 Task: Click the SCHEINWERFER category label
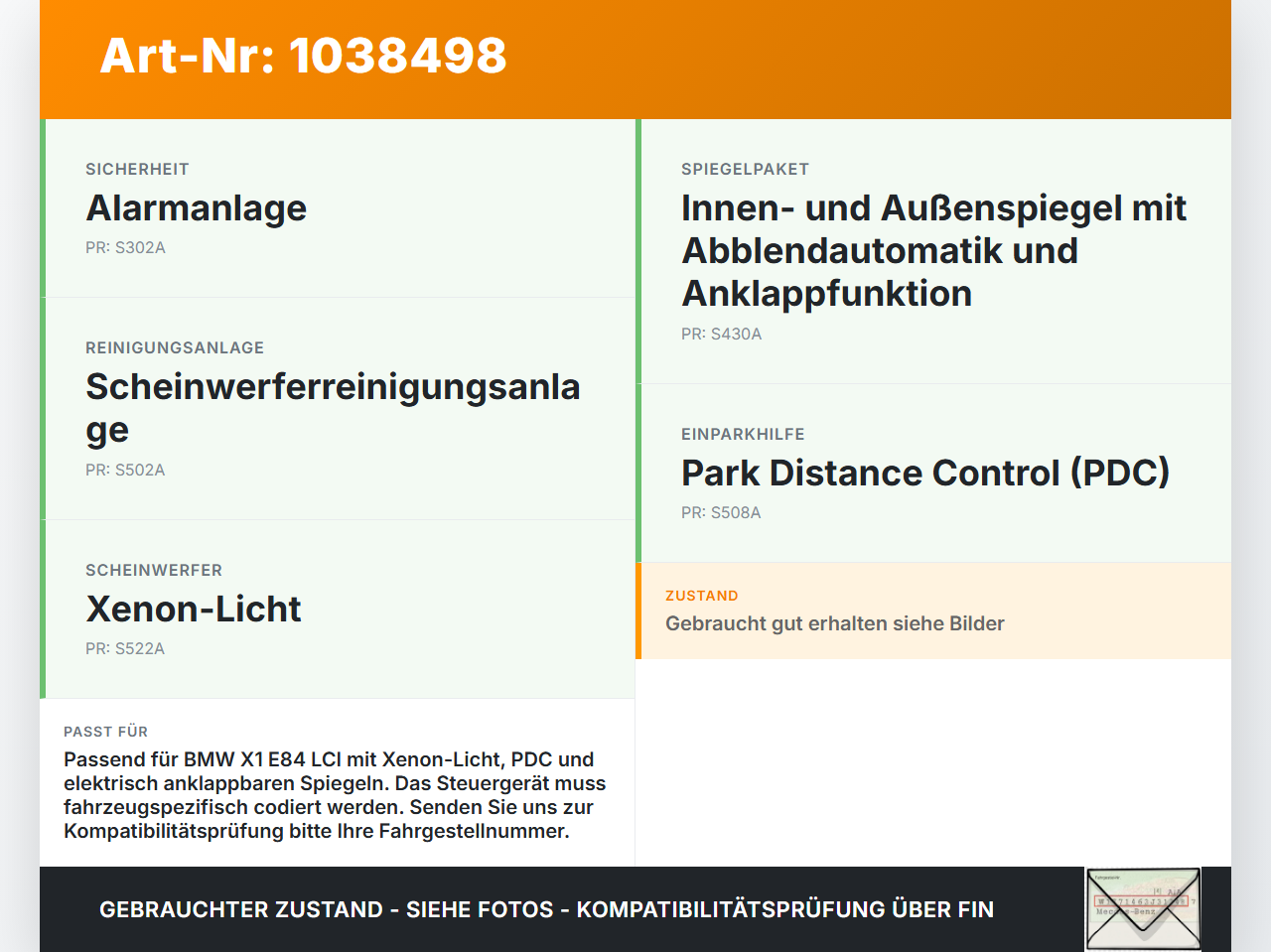coord(154,570)
